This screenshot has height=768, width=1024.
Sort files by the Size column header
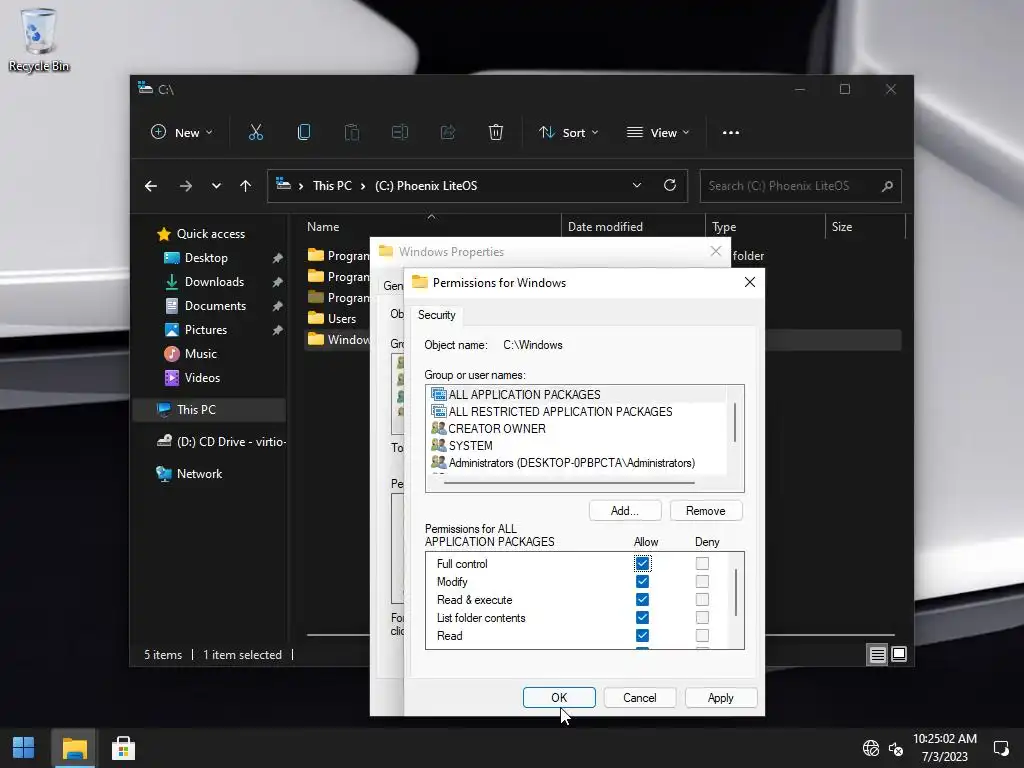click(865, 227)
